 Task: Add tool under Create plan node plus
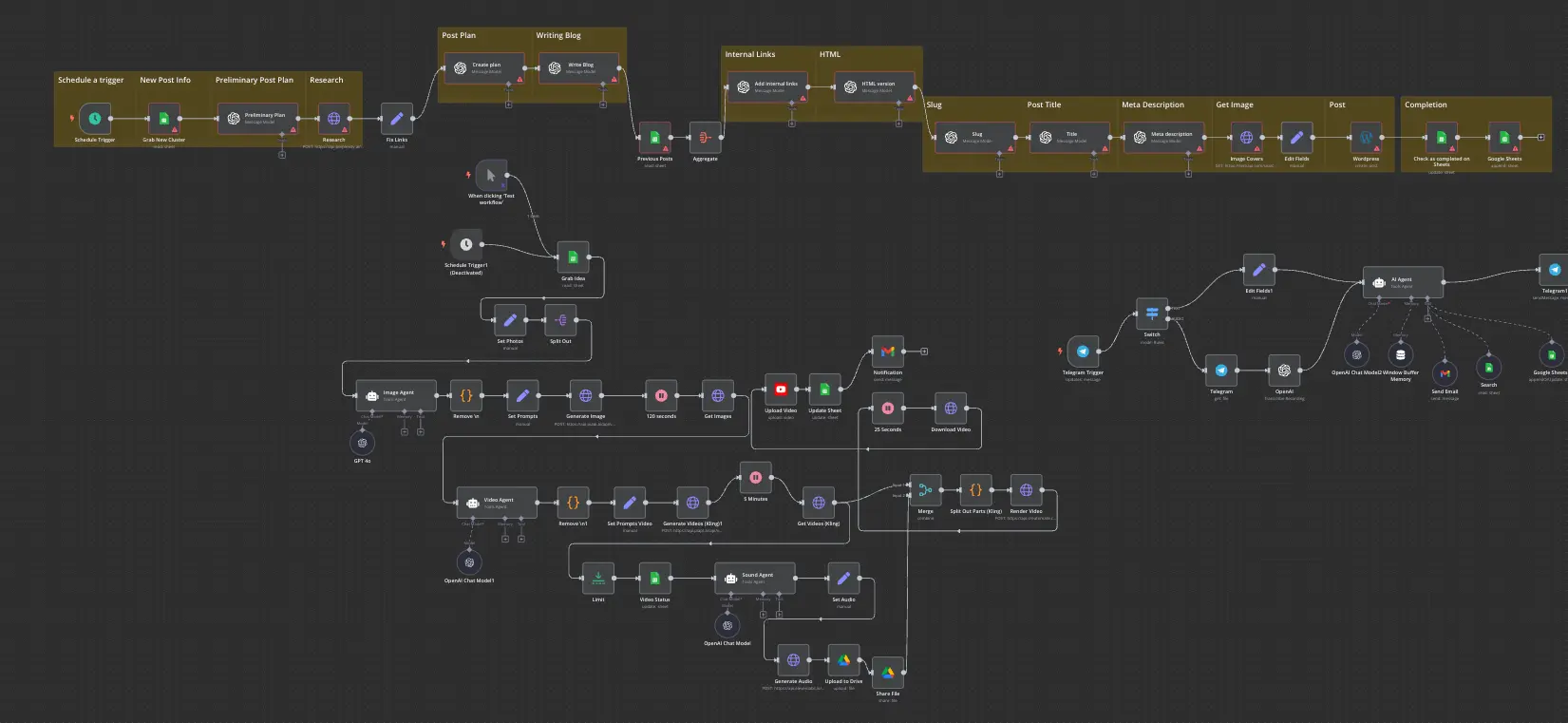(508, 105)
